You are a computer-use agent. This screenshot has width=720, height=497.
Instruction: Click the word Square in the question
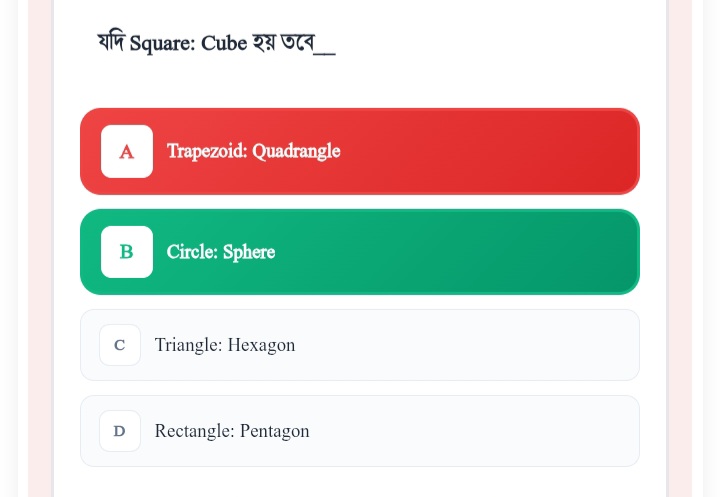click(161, 44)
